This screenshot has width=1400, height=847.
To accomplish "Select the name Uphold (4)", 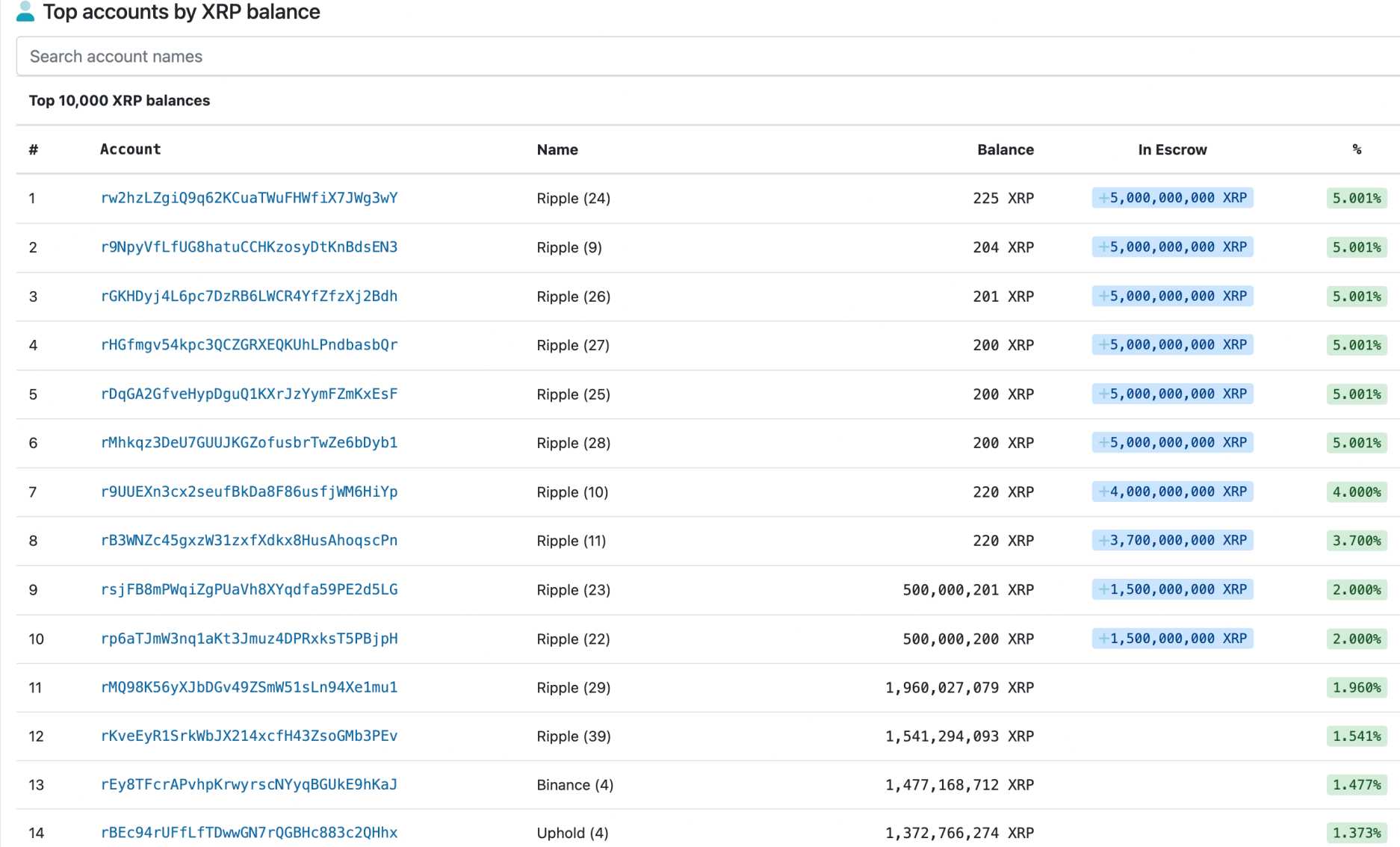I will point(572,833).
